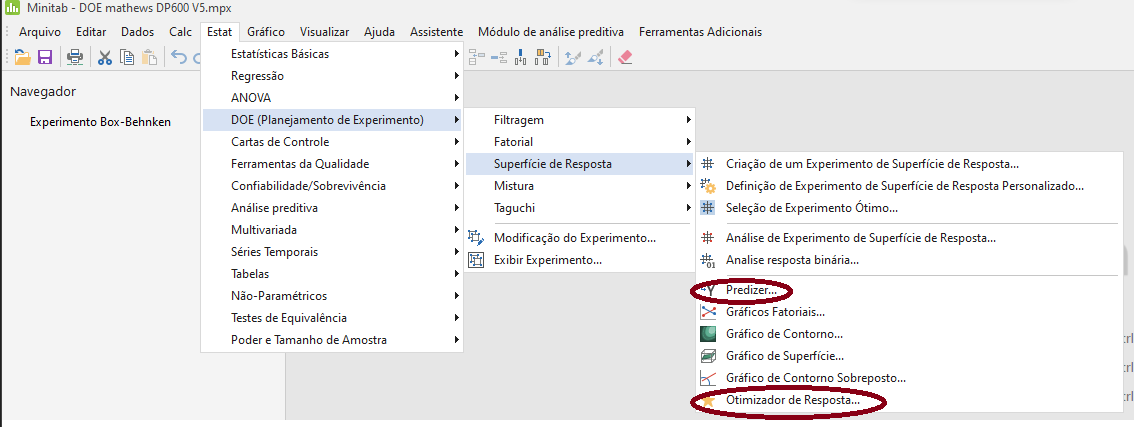This screenshot has height=427, width=1138.
Task: Click the Gráfico de Contorno icon
Action: coord(708,334)
